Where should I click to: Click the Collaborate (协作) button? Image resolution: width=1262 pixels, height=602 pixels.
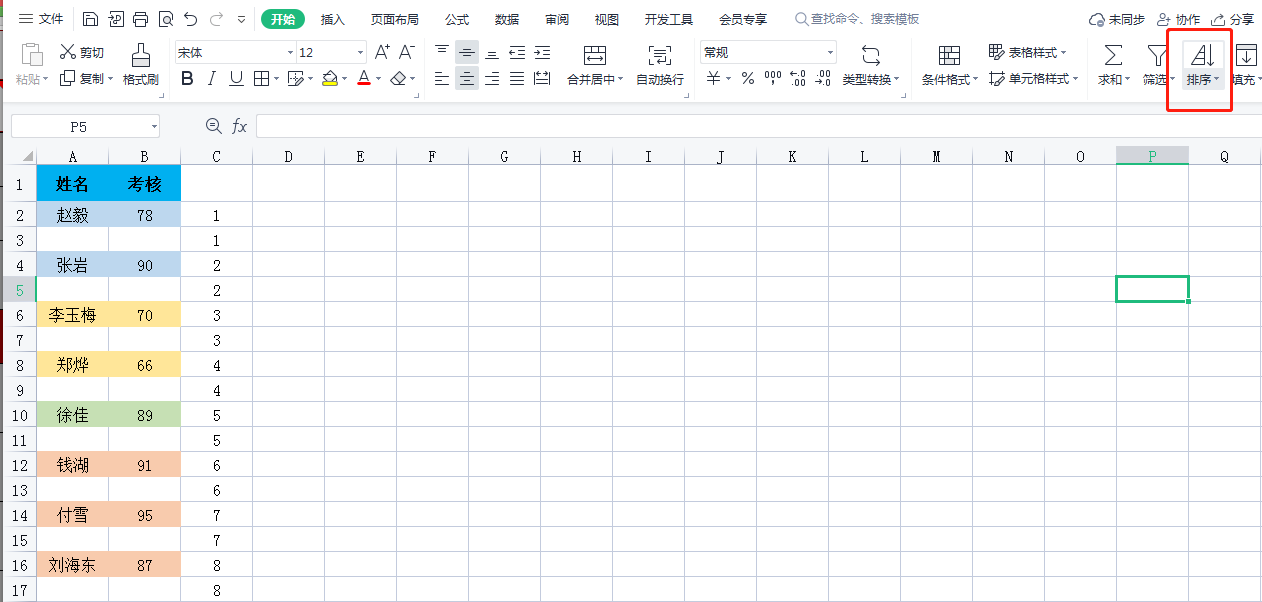click(1178, 19)
